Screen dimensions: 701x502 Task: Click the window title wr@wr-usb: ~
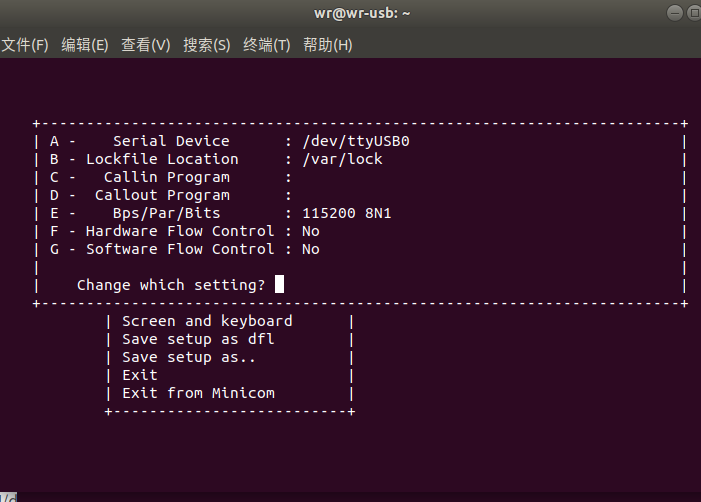point(362,13)
